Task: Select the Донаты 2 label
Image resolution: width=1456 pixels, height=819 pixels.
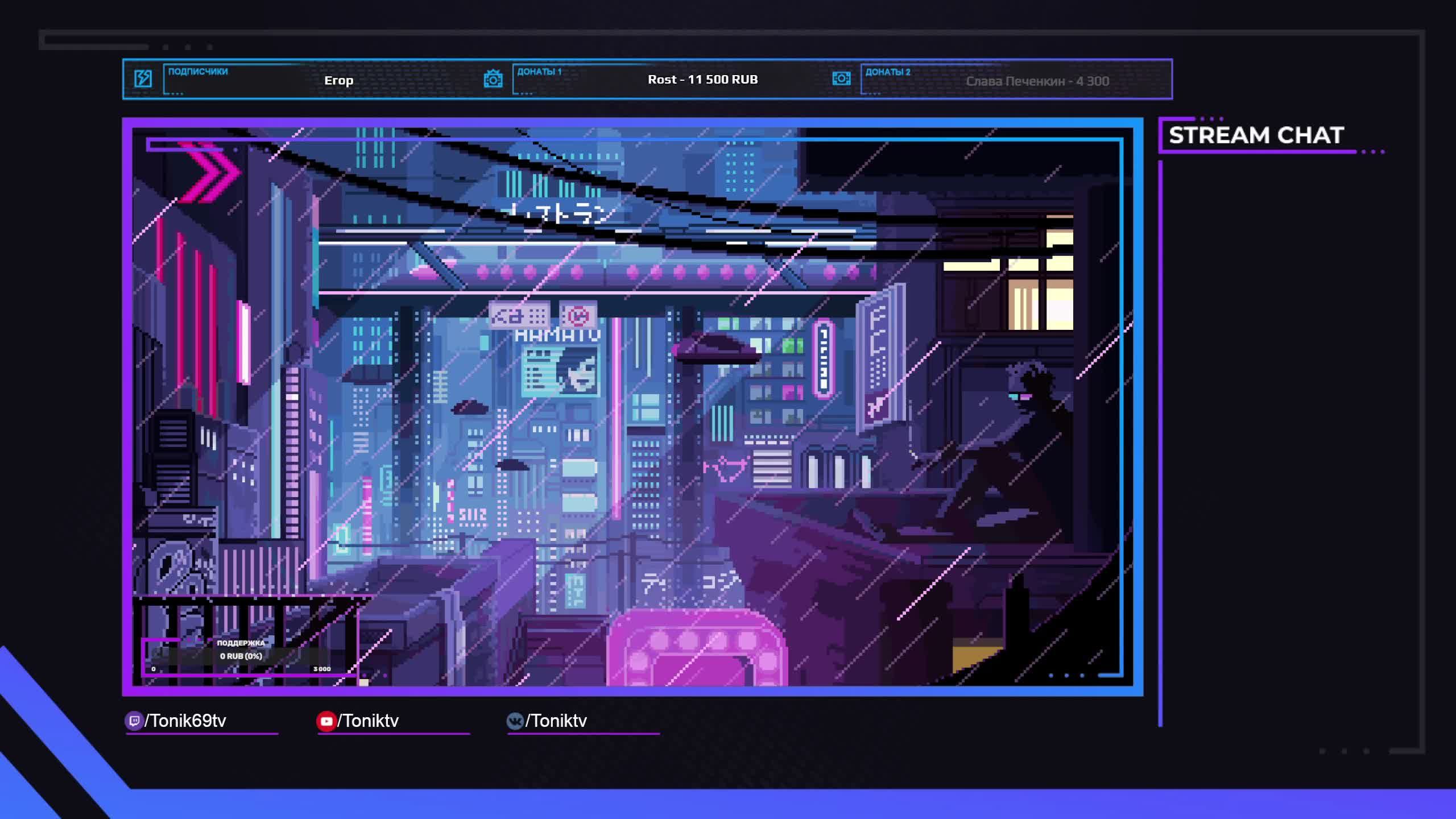Action: coord(887,72)
